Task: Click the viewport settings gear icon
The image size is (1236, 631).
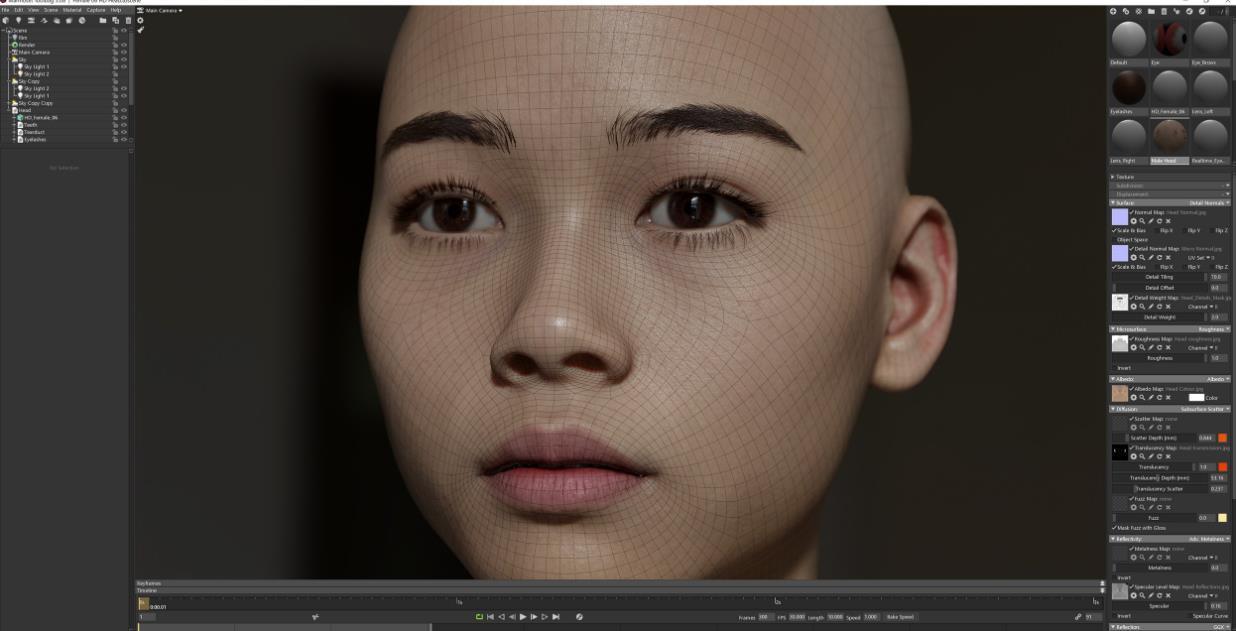Action: [141, 20]
